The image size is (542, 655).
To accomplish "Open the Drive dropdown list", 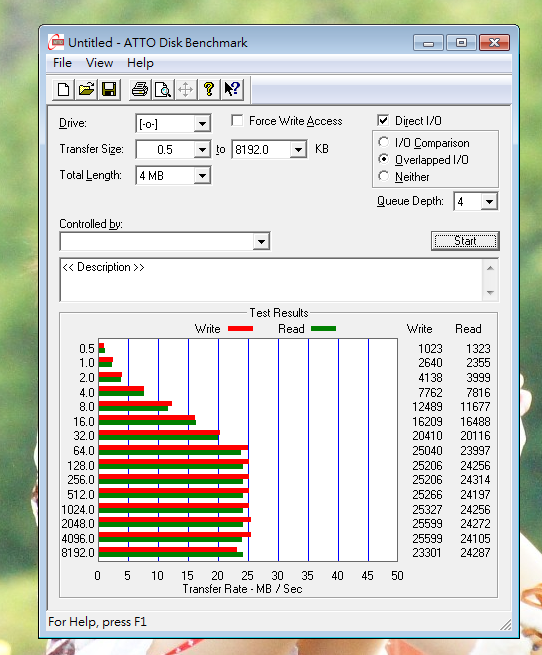I will pos(202,124).
